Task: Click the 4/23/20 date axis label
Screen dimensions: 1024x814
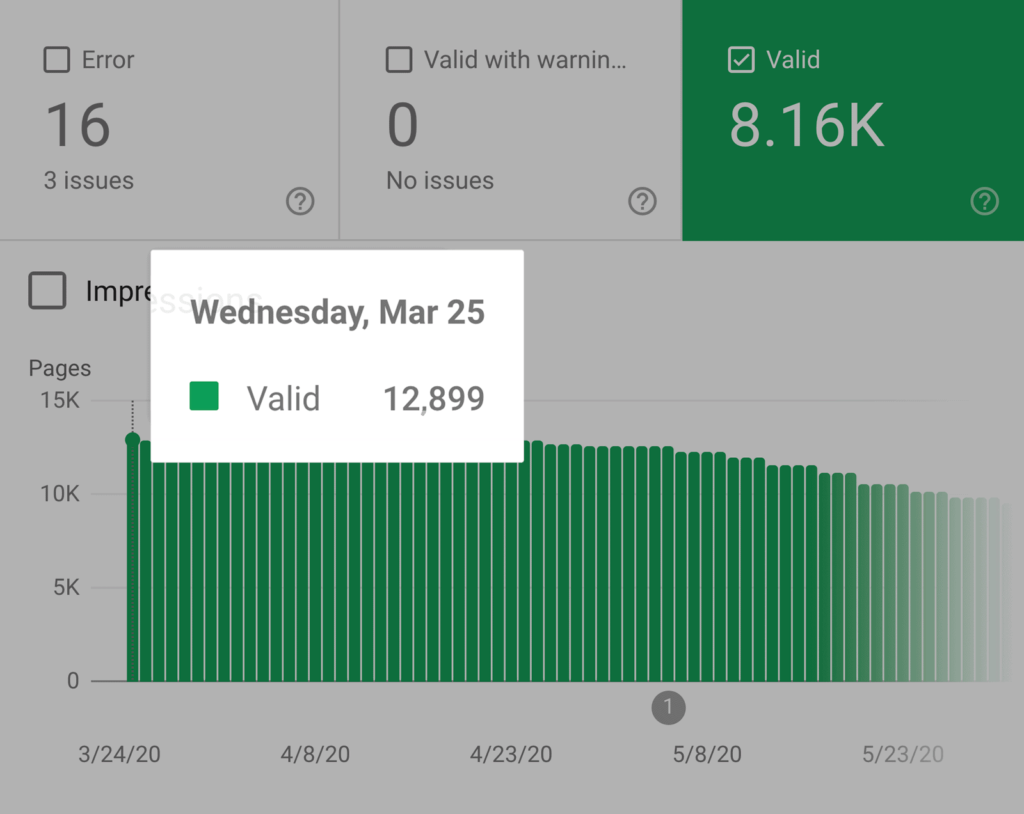Action: coord(511,754)
